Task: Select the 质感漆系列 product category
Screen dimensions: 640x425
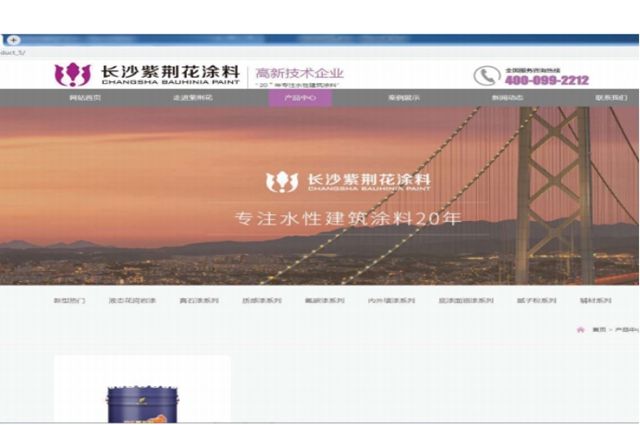Action: 262,300
